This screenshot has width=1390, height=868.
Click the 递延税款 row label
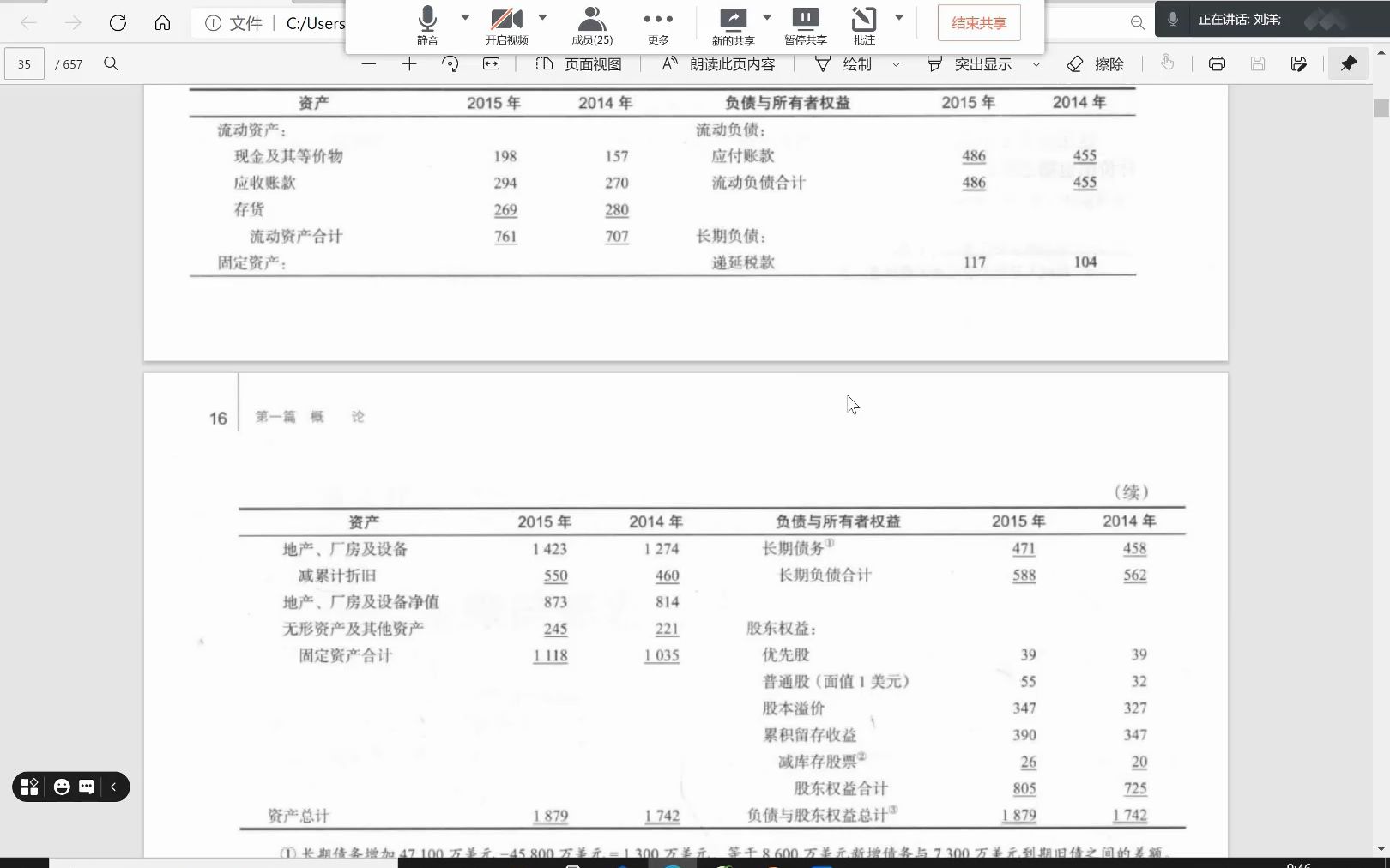pyautogui.click(x=743, y=262)
